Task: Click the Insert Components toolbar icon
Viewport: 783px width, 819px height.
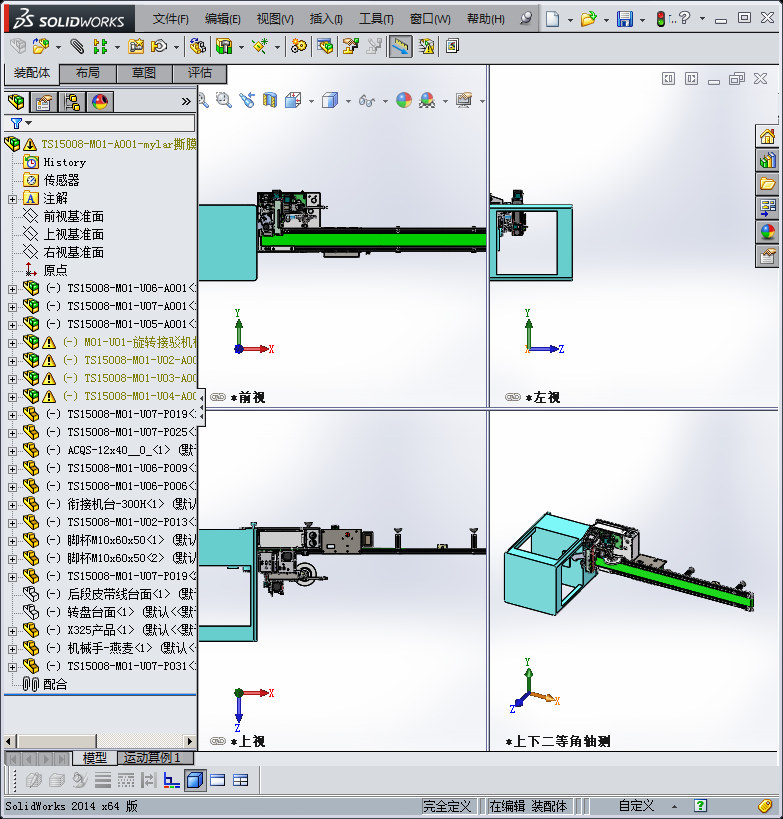Action: [x=40, y=46]
